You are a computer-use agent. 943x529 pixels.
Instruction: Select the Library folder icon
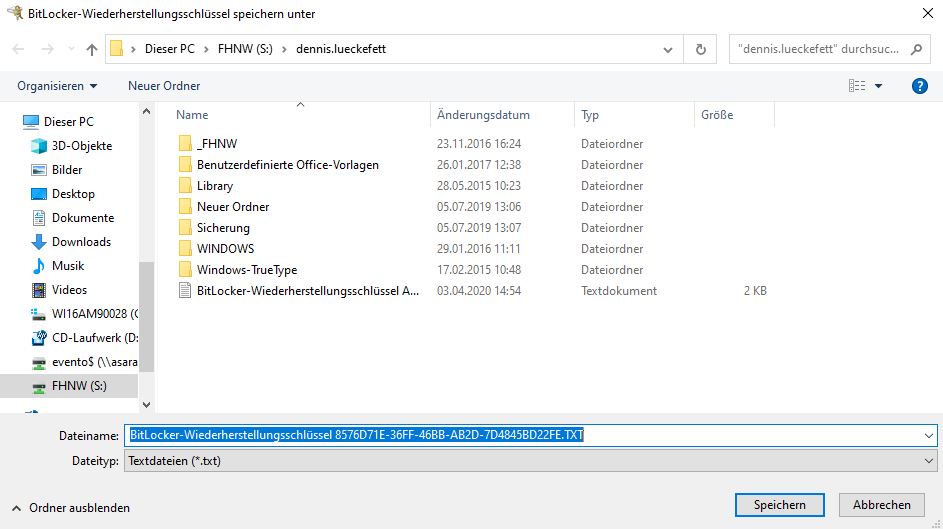click(x=185, y=186)
